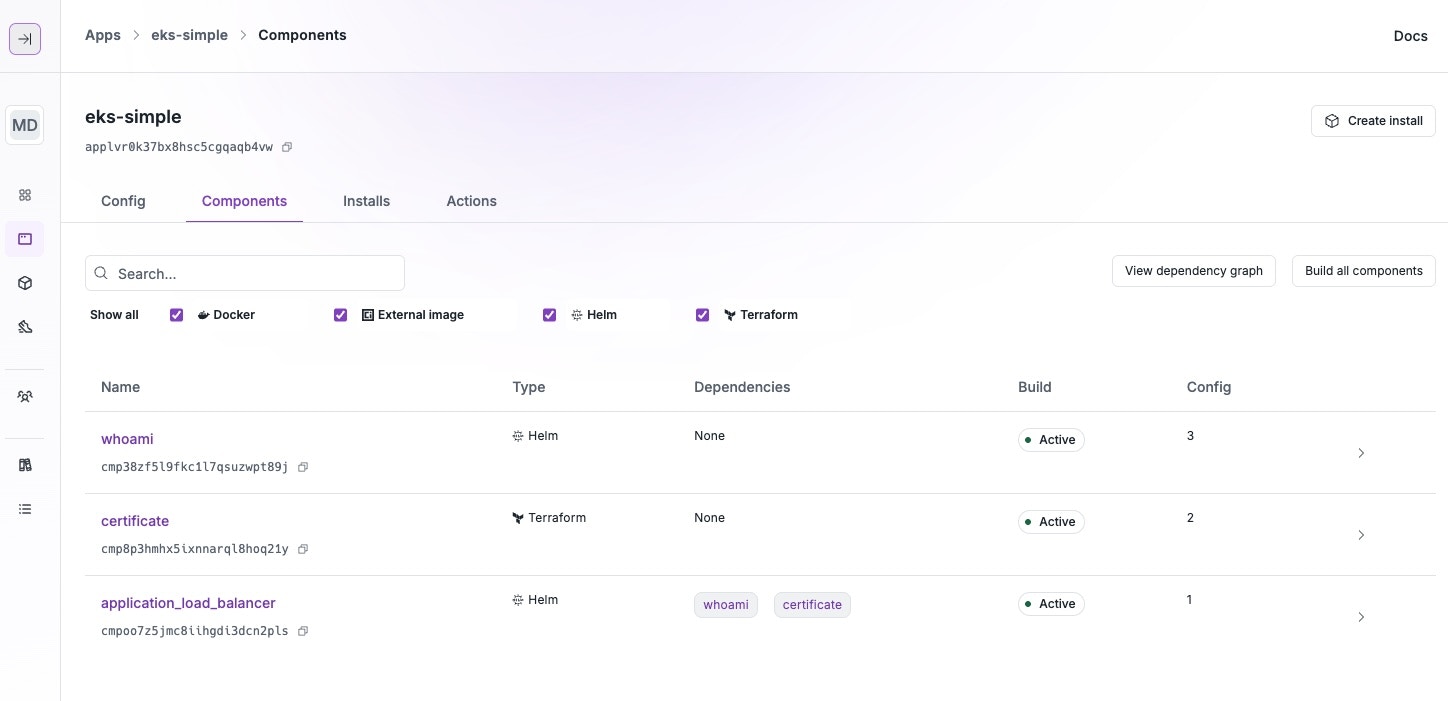
Task: Click View dependency graph
Action: (1194, 271)
